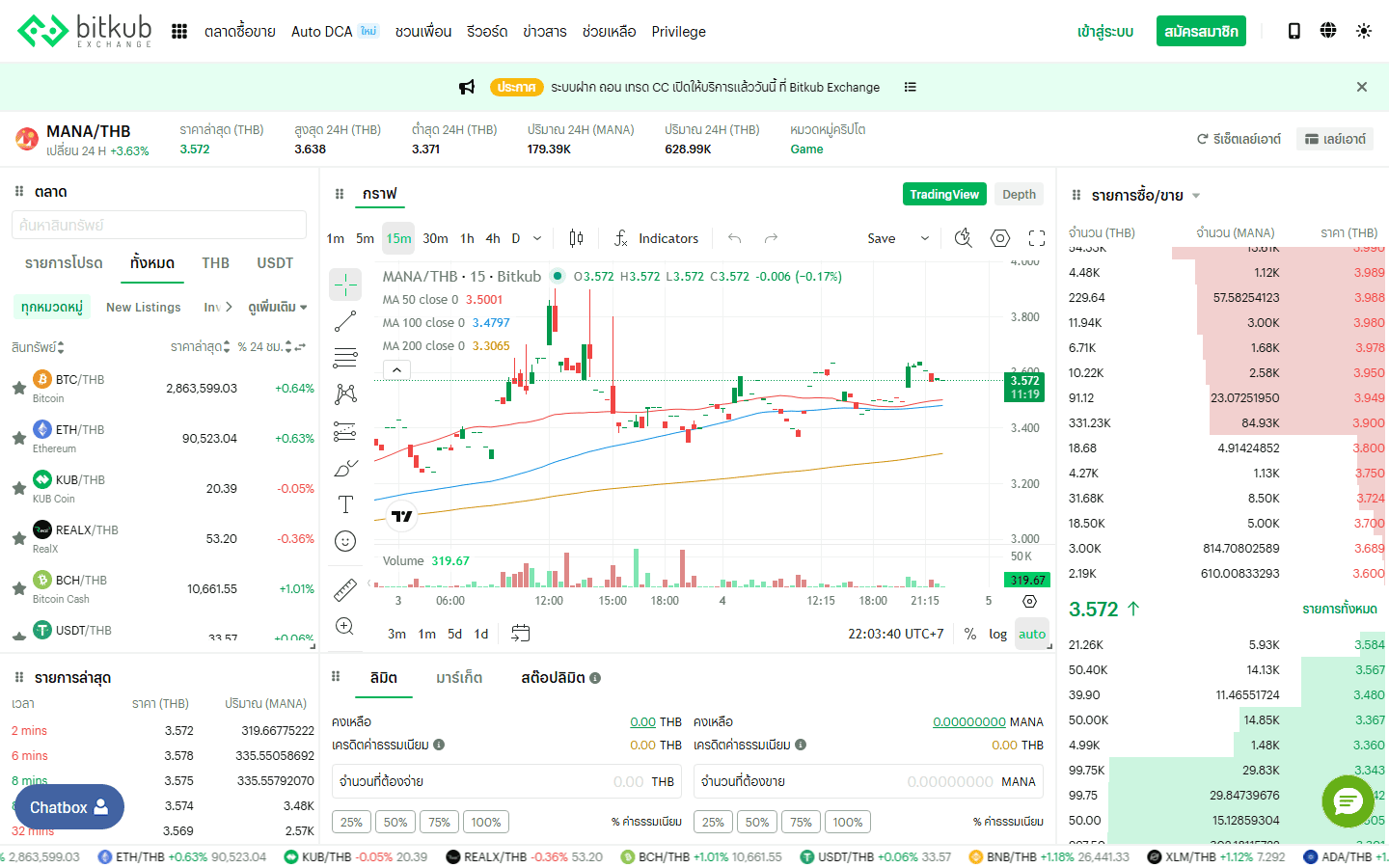Select the text annotation tool
Screen dimensions: 1389x868
(x=345, y=504)
